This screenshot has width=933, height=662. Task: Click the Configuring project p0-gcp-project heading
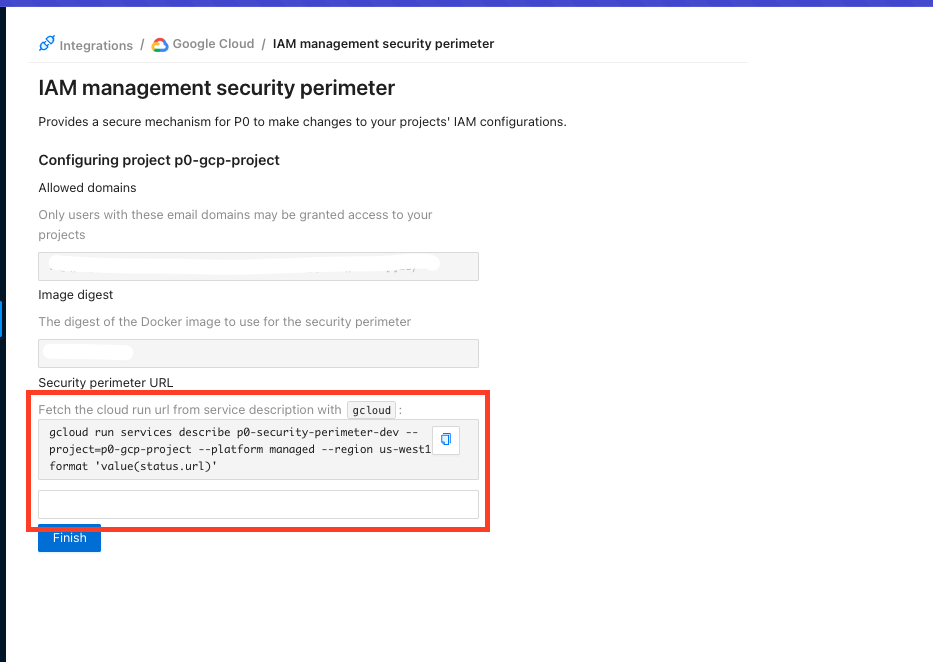(x=158, y=160)
